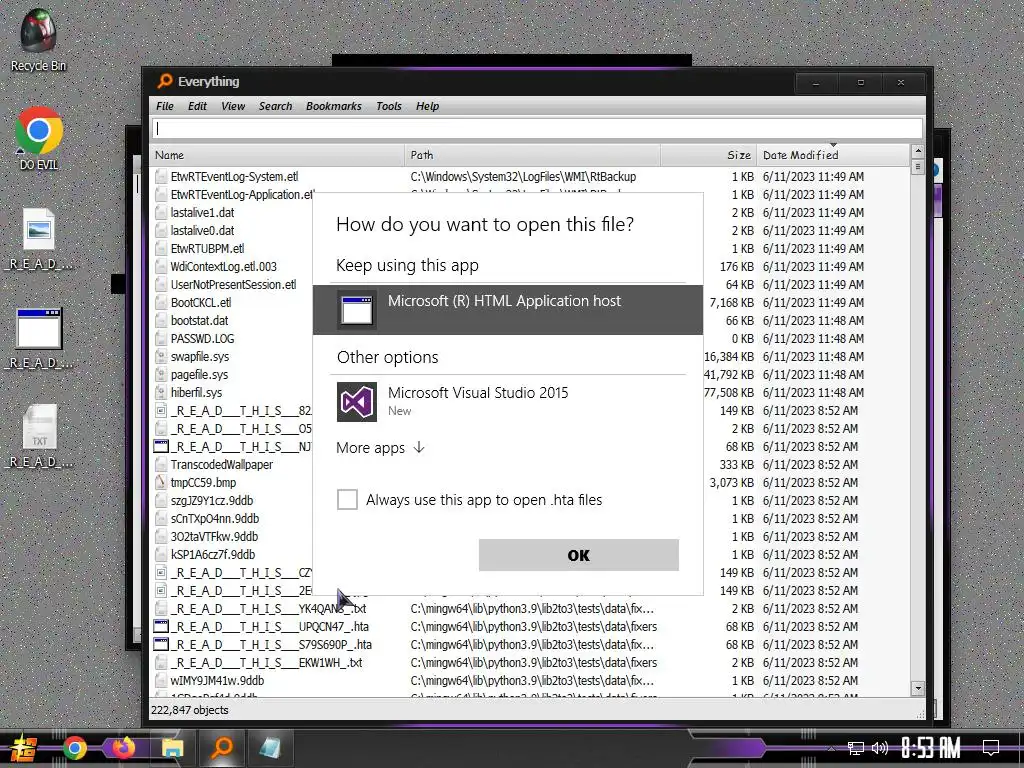Select kSP1A6cz7f.9ddb file row
The height and width of the screenshot is (768, 1024).
pos(530,554)
